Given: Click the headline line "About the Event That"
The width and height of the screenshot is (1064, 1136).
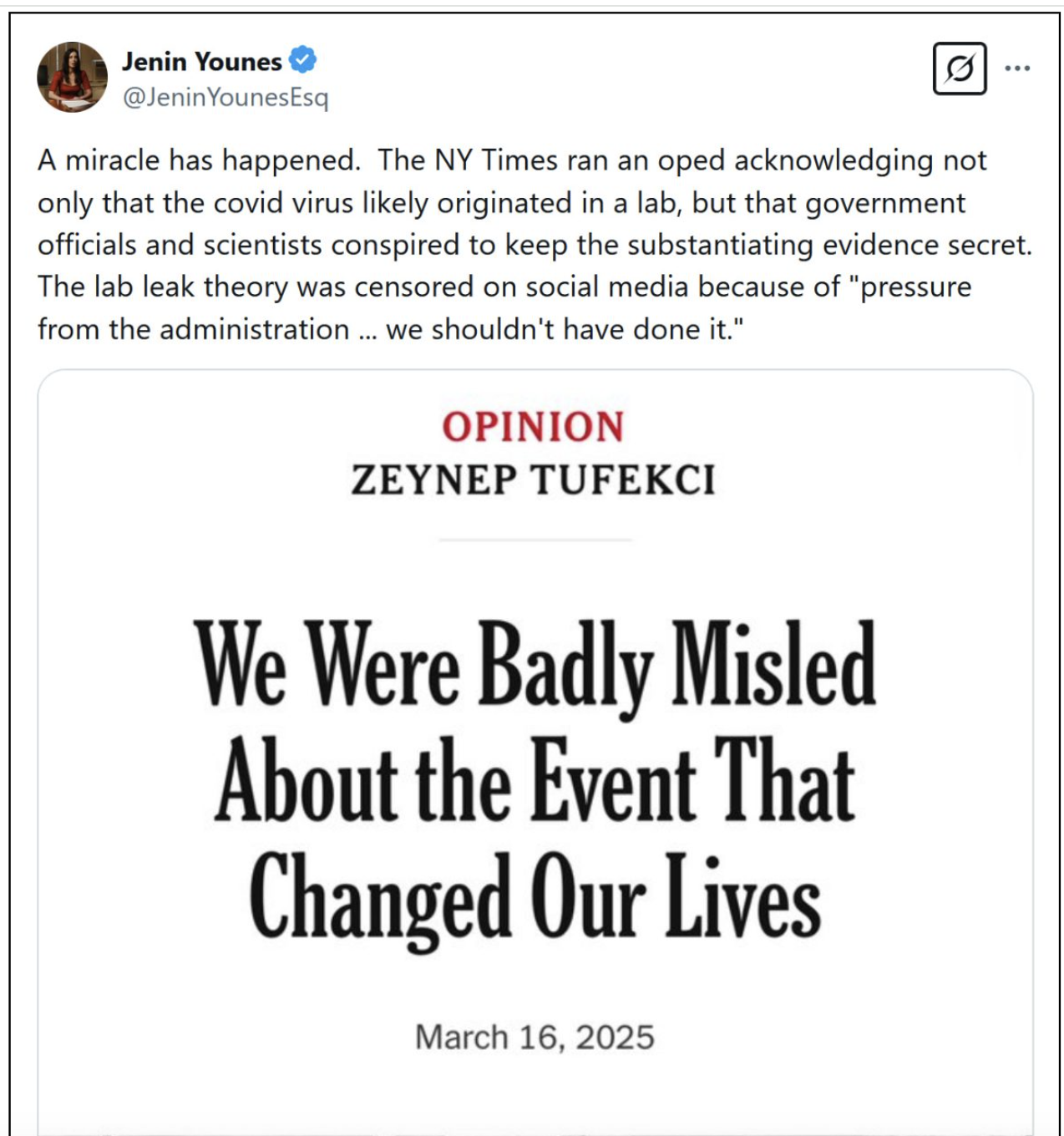Looking at the screenshot, I should [535, 782].
